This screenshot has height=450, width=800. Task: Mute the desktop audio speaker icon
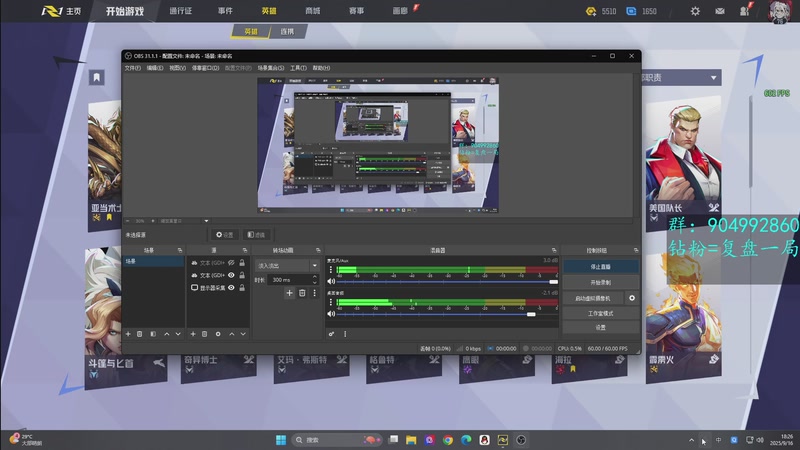pyautogui.click(x=331, y=314)
